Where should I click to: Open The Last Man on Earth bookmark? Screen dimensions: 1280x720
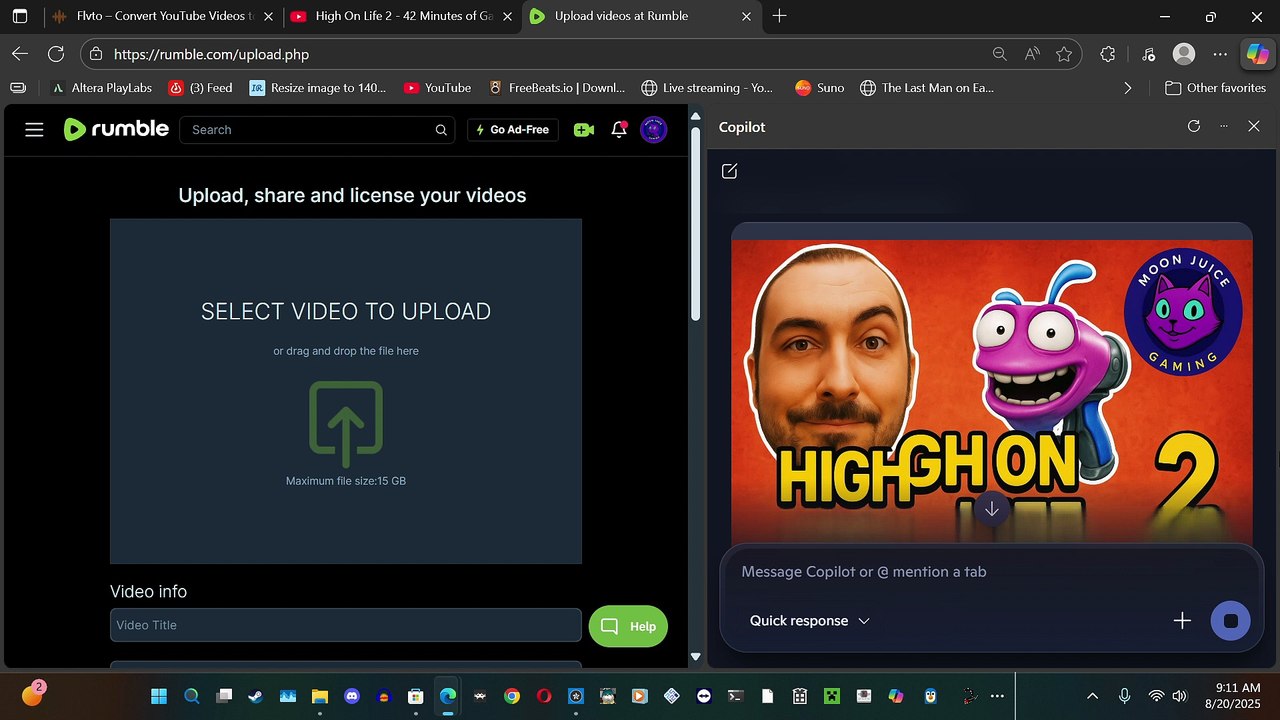[x=927, y=88]
